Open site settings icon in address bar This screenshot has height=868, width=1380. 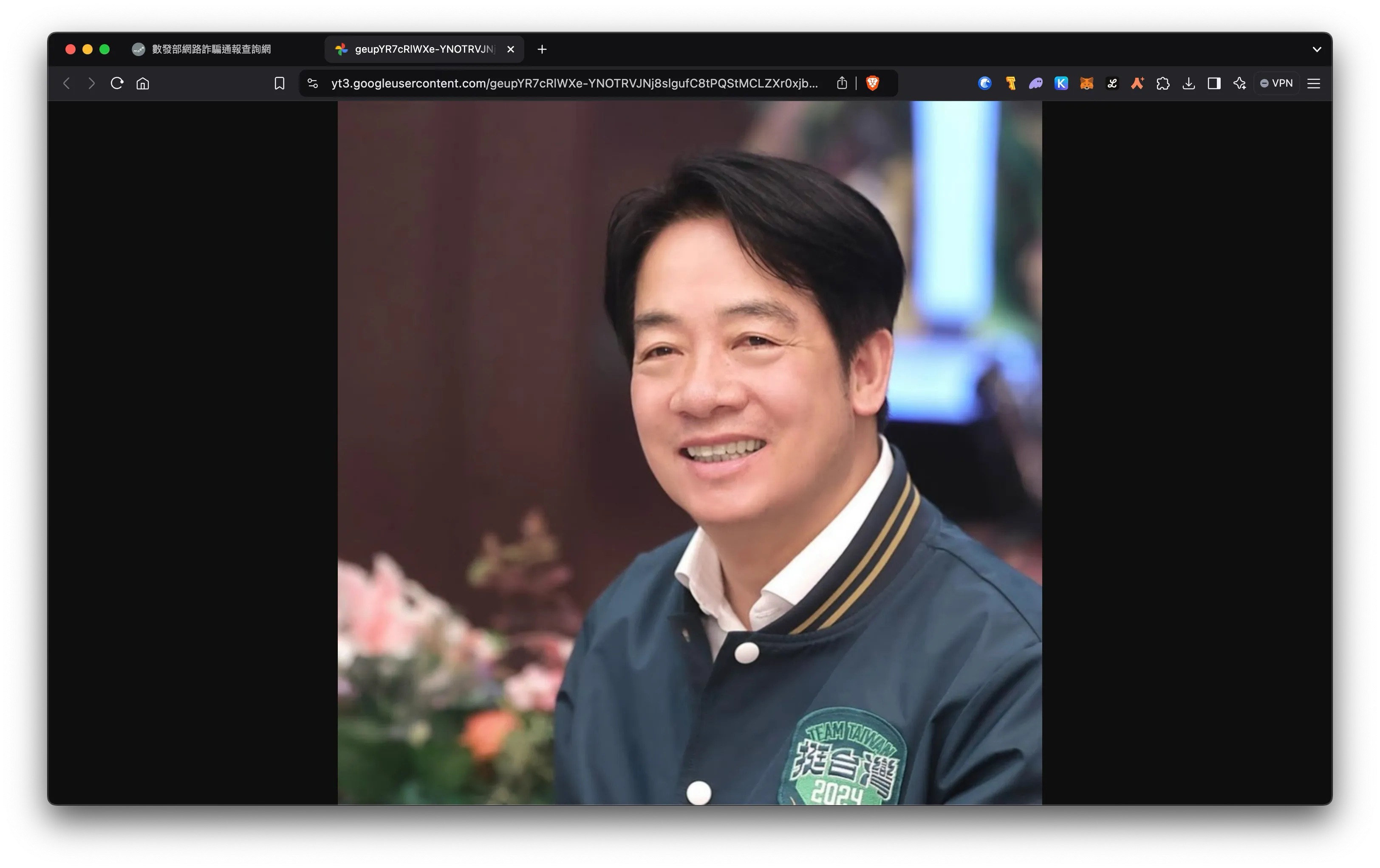coord(313,84)
